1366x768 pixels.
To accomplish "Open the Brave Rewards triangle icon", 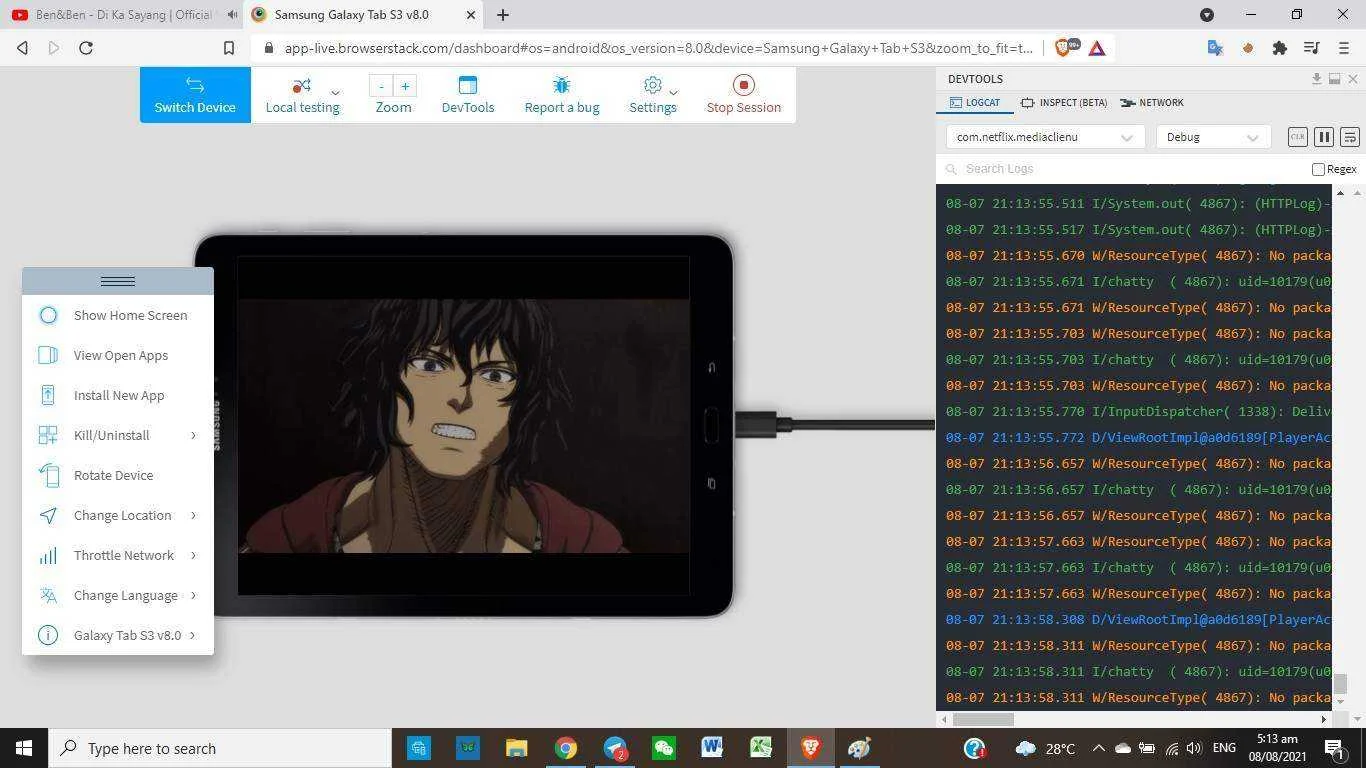I will [1097, 48].
